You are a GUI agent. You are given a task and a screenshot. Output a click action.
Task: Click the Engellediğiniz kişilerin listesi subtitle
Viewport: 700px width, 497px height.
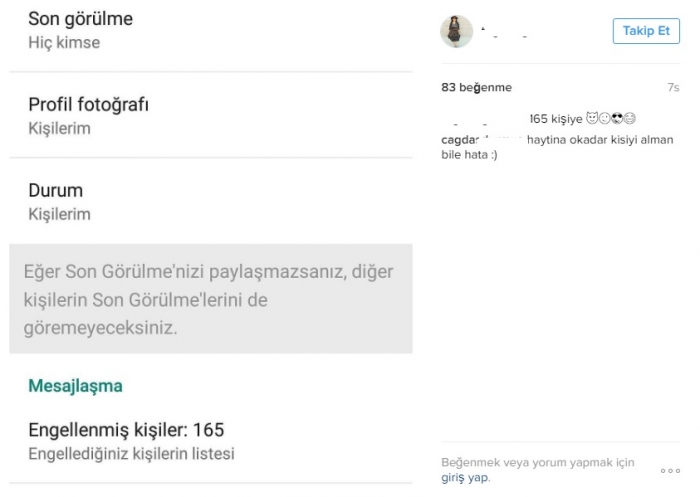click(x=131, y=454)
